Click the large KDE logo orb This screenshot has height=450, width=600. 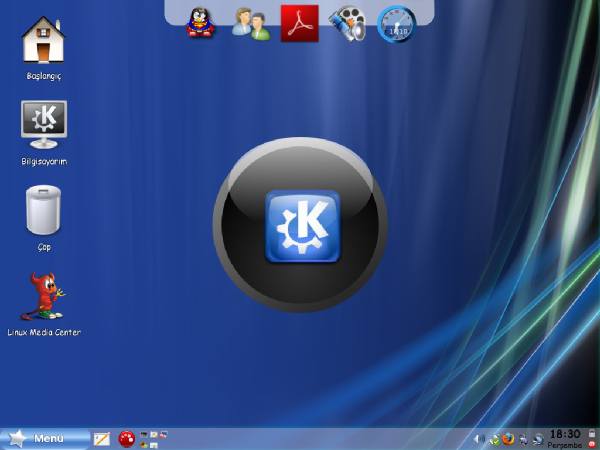tap(300, 225)
